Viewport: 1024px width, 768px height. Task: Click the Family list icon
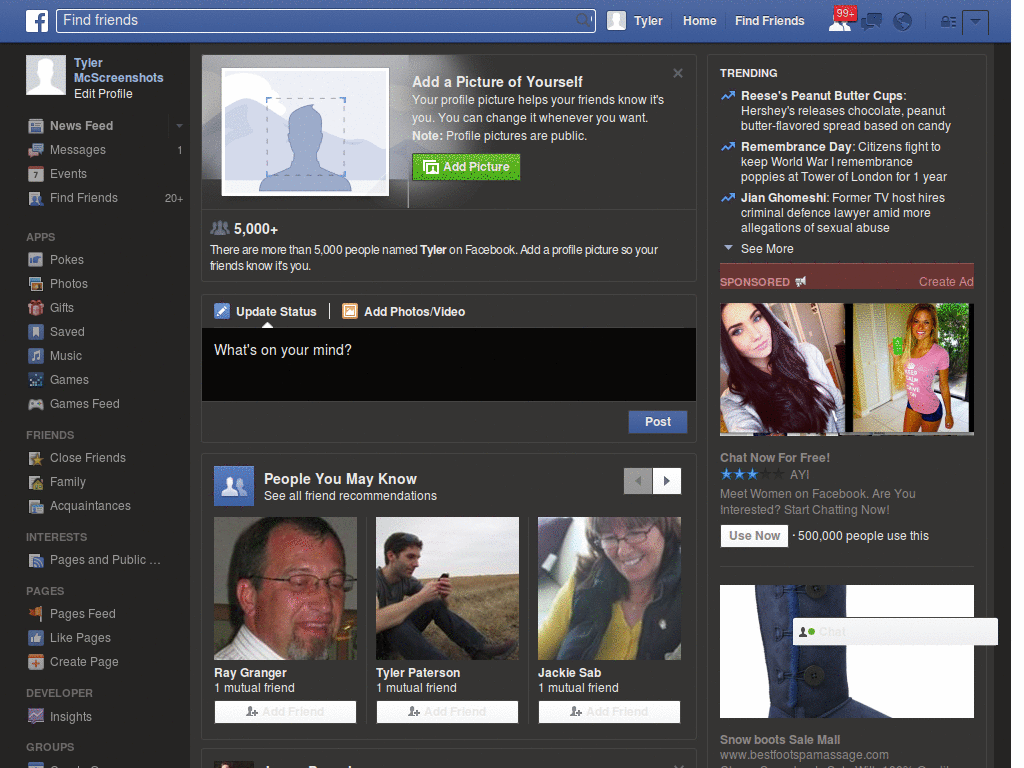click(x=36, y=483)
